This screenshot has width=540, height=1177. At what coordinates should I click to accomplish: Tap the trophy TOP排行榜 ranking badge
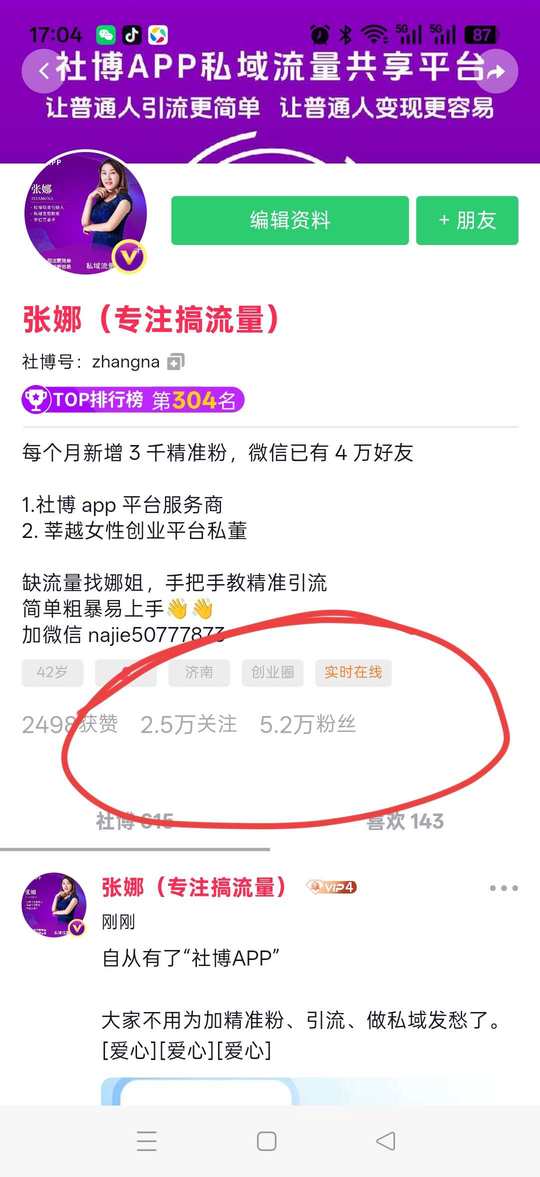133,400
